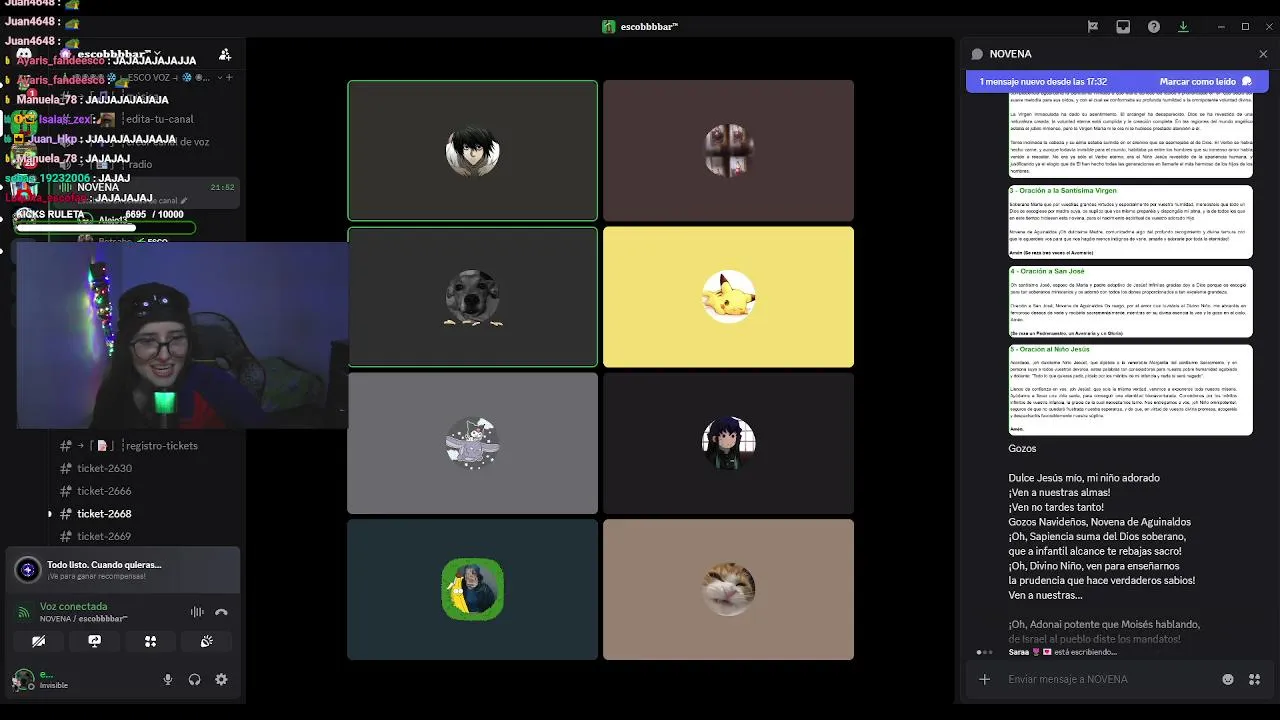Open noise suppression waveform icon
Image resolution: width=1280 pixels, height=720 pixels.
(x=197, y=612)
